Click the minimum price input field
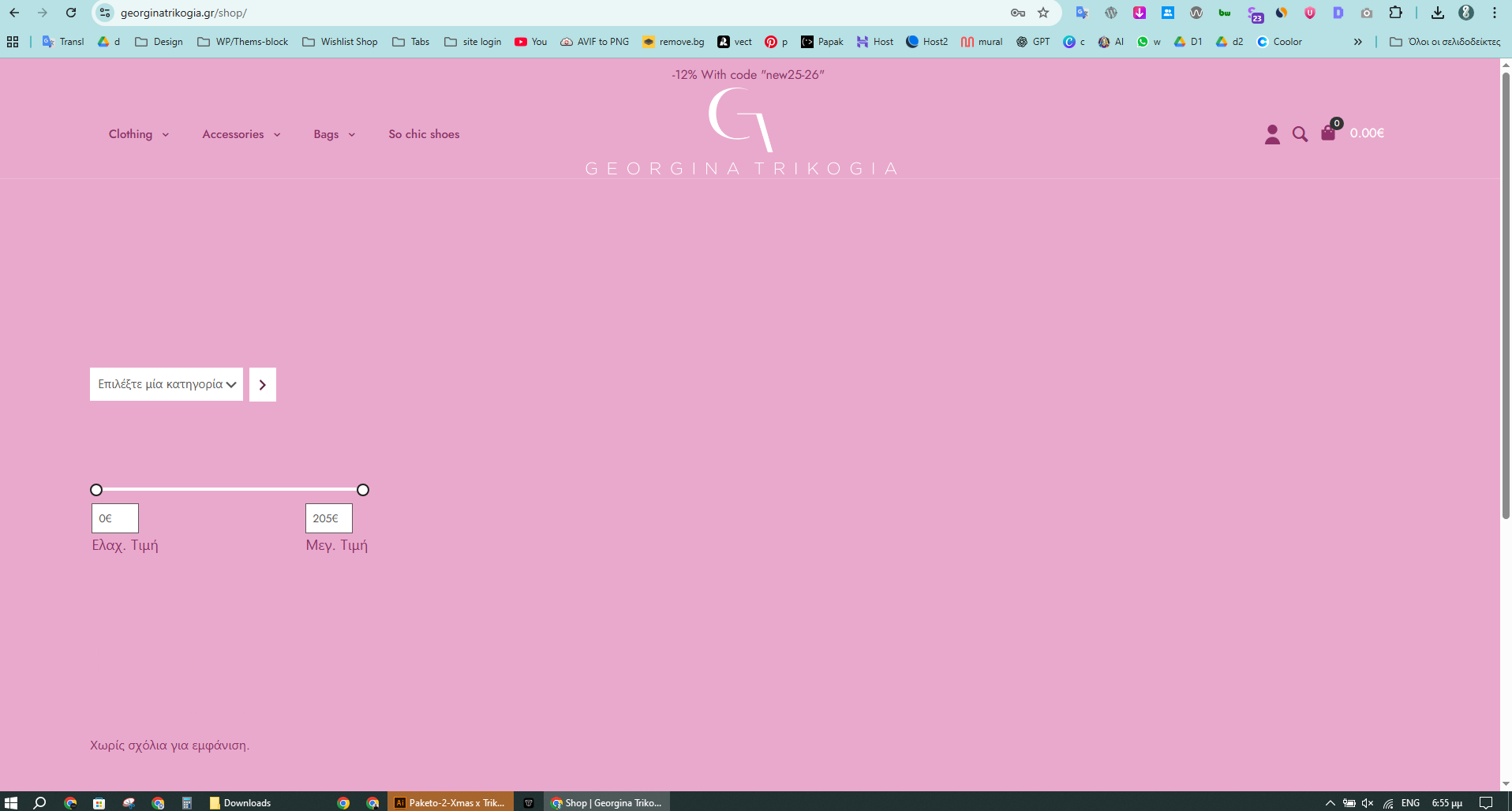This screenshot has height=811, width=1512. pos(115,518)
